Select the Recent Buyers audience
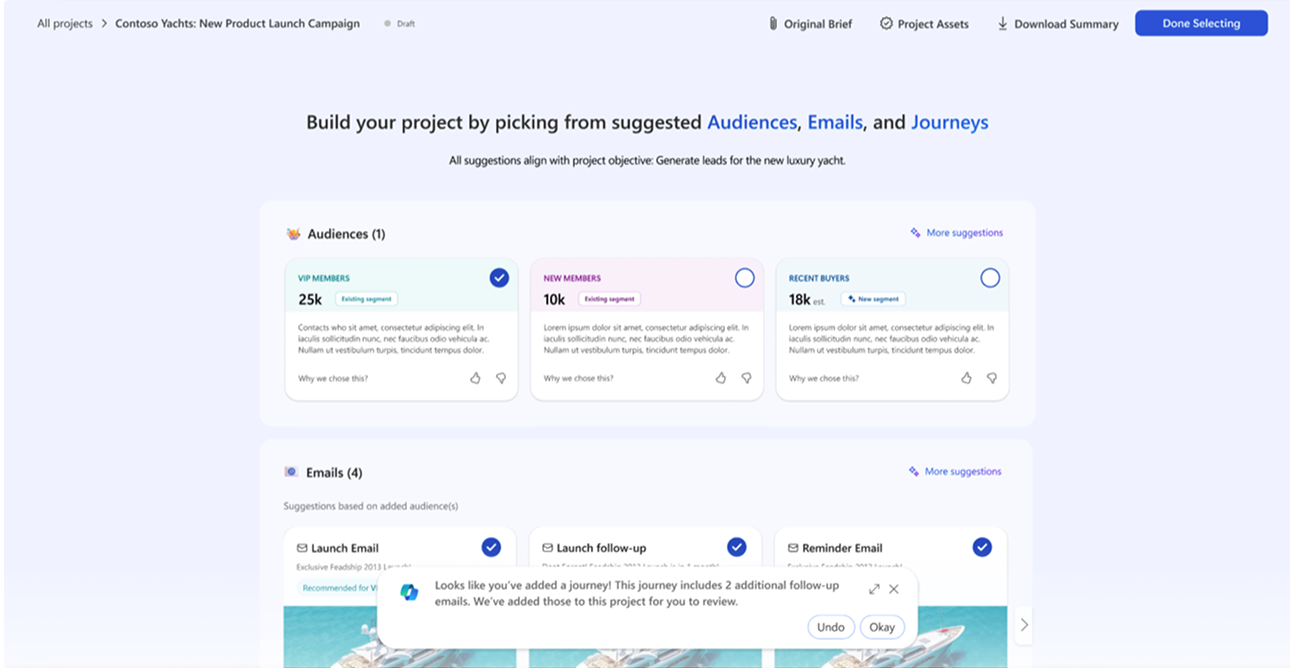 [990, 278]
